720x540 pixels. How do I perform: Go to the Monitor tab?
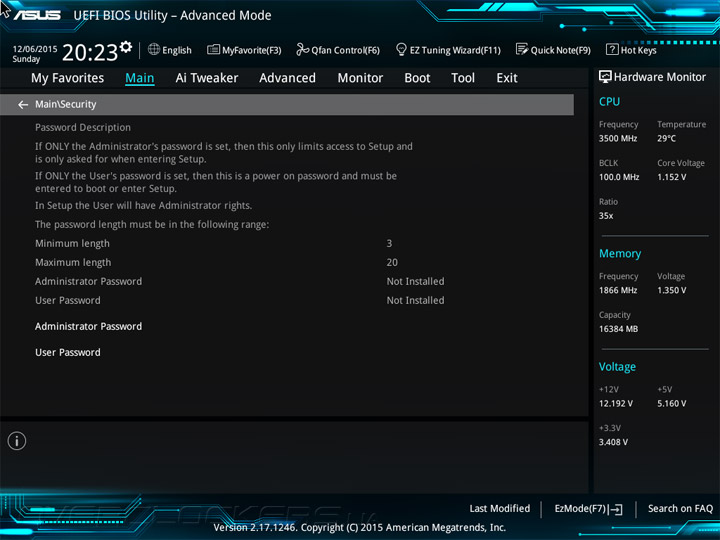click(360, 78)
